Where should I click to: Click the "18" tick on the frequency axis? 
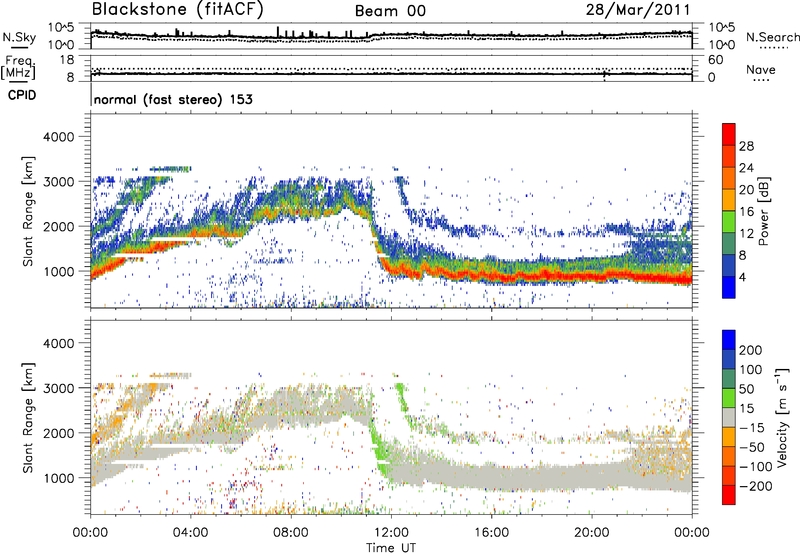coord(67,60)
